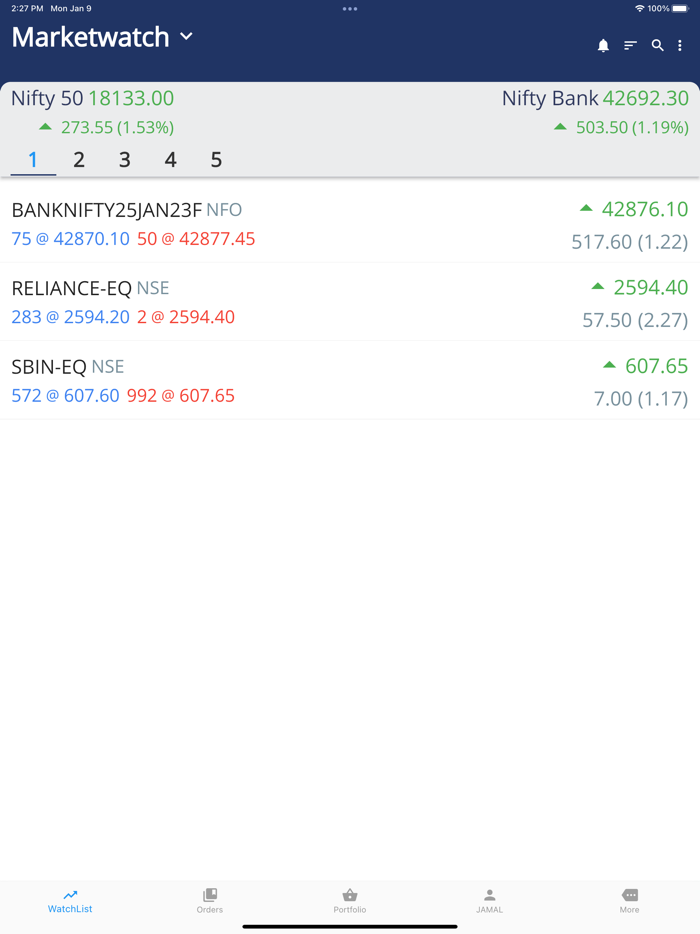
Task: Click the search magnifier icon
Action: (657, 46)
